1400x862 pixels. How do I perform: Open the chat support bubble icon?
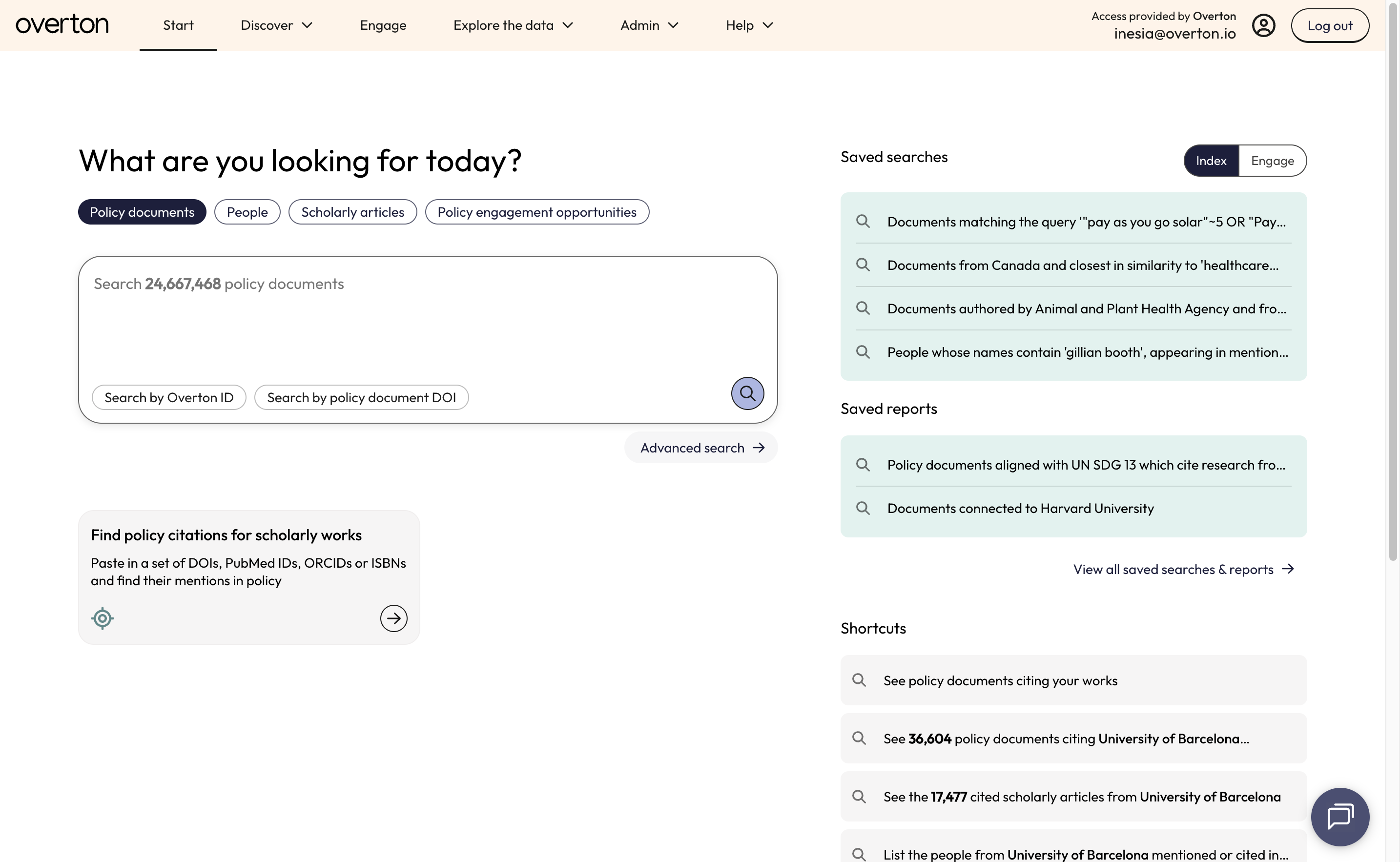click(x=1340, y=817)
